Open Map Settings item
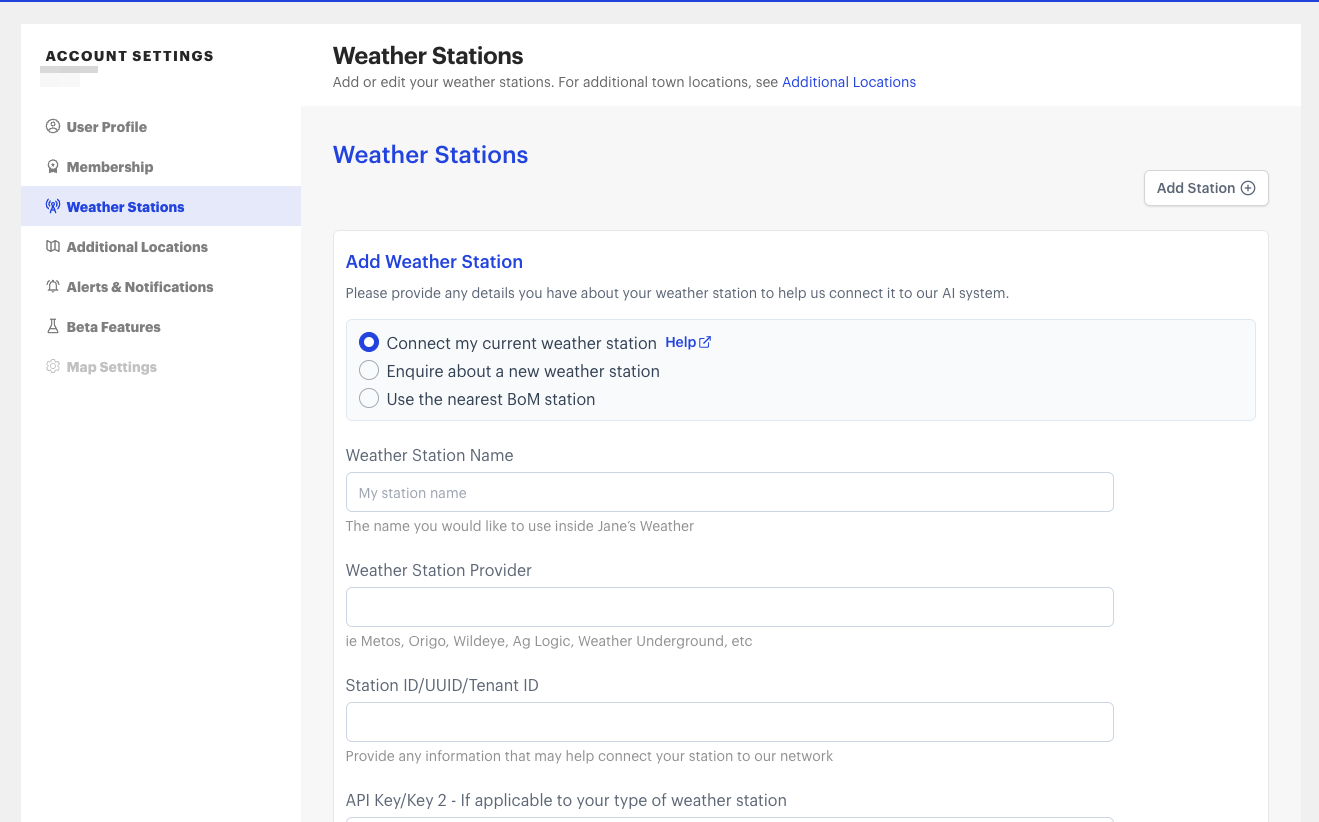1319x822 pixels. point(161,367)
